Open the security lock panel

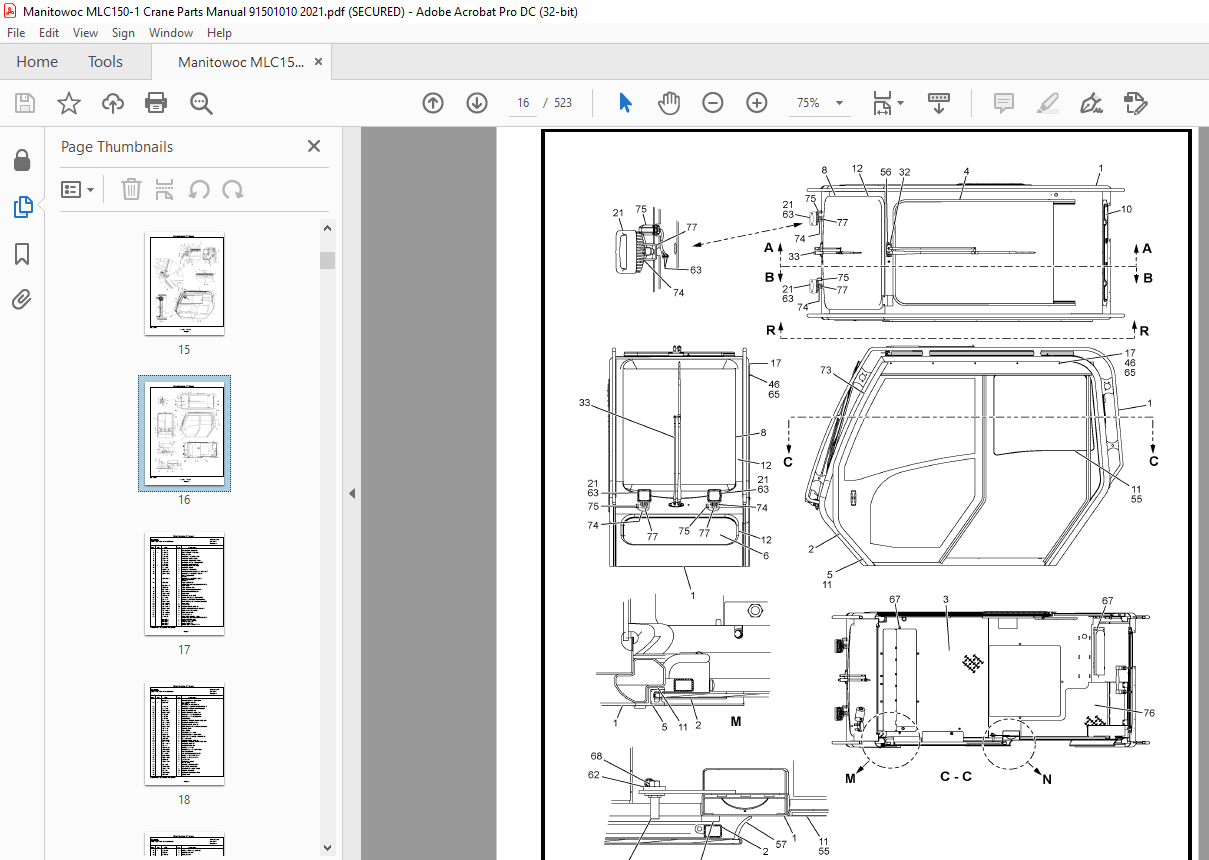pos(22,161)
